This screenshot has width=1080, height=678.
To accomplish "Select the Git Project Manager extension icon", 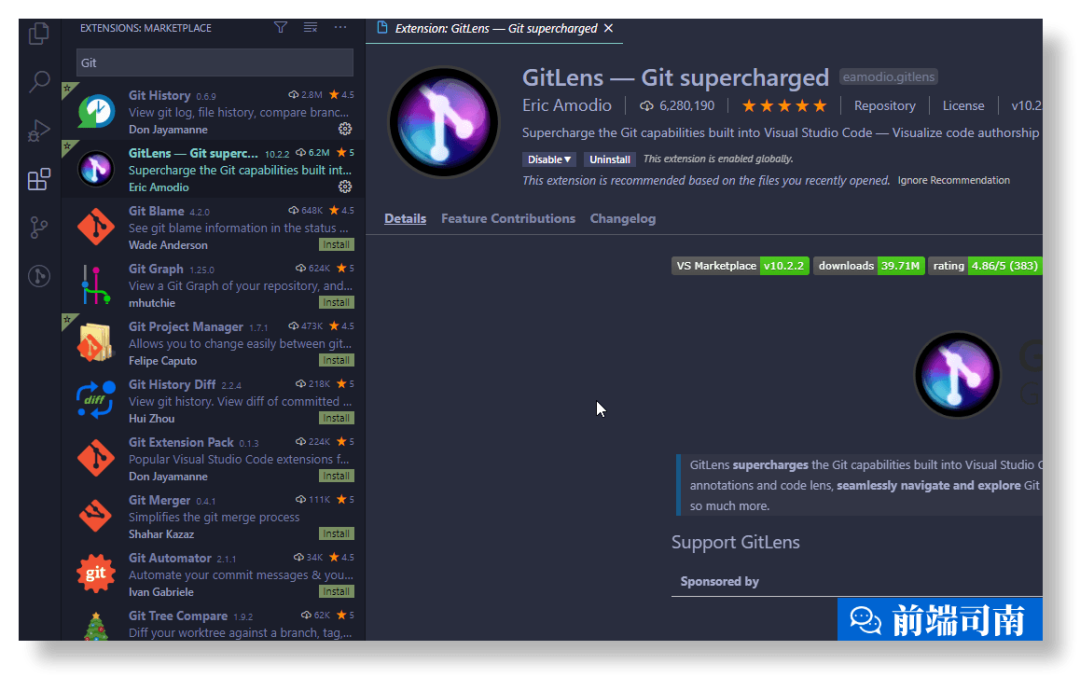I will 96,342.
